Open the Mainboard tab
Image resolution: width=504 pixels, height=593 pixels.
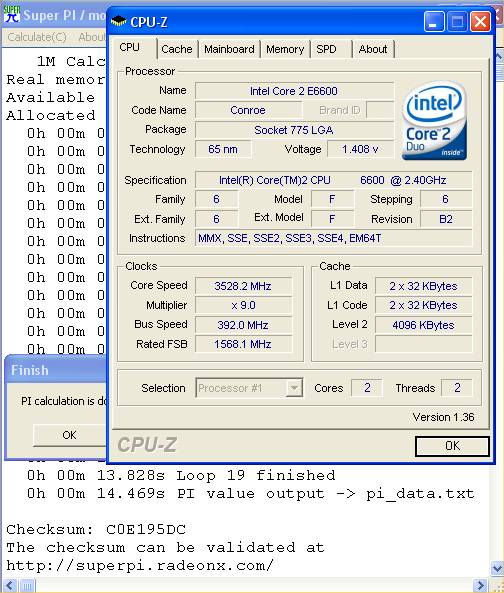229,49
